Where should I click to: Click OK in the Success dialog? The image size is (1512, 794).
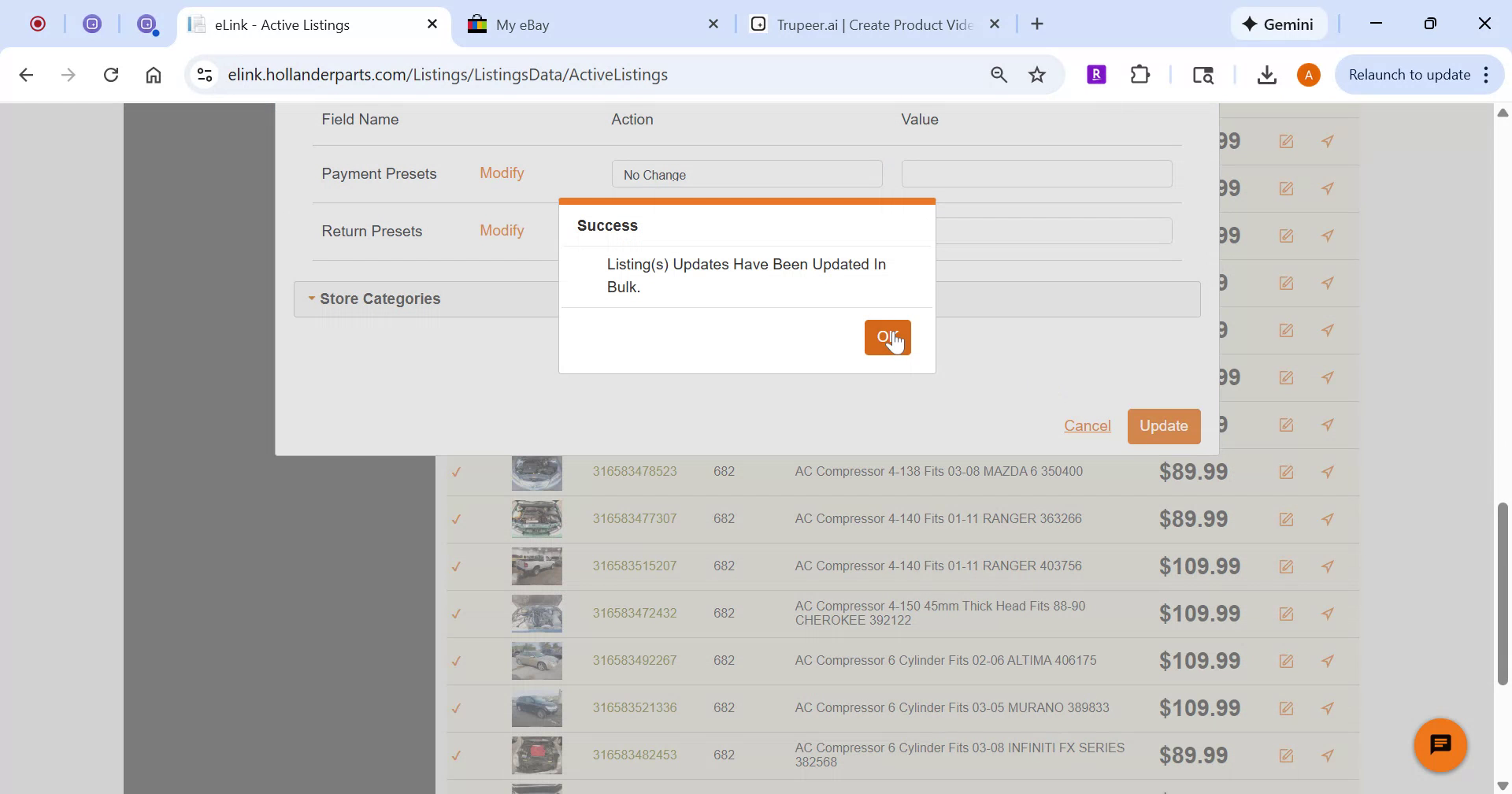coord(888,337)
